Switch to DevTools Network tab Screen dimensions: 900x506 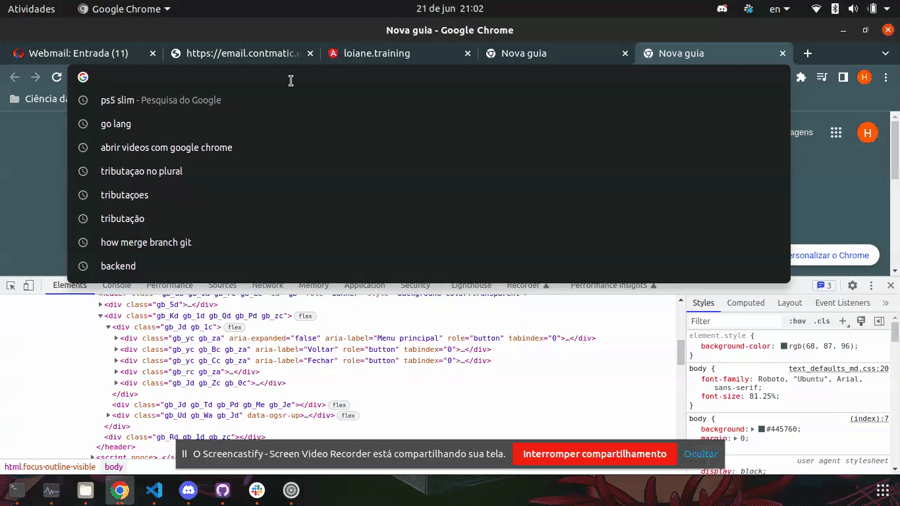click(x=267, y=285)
